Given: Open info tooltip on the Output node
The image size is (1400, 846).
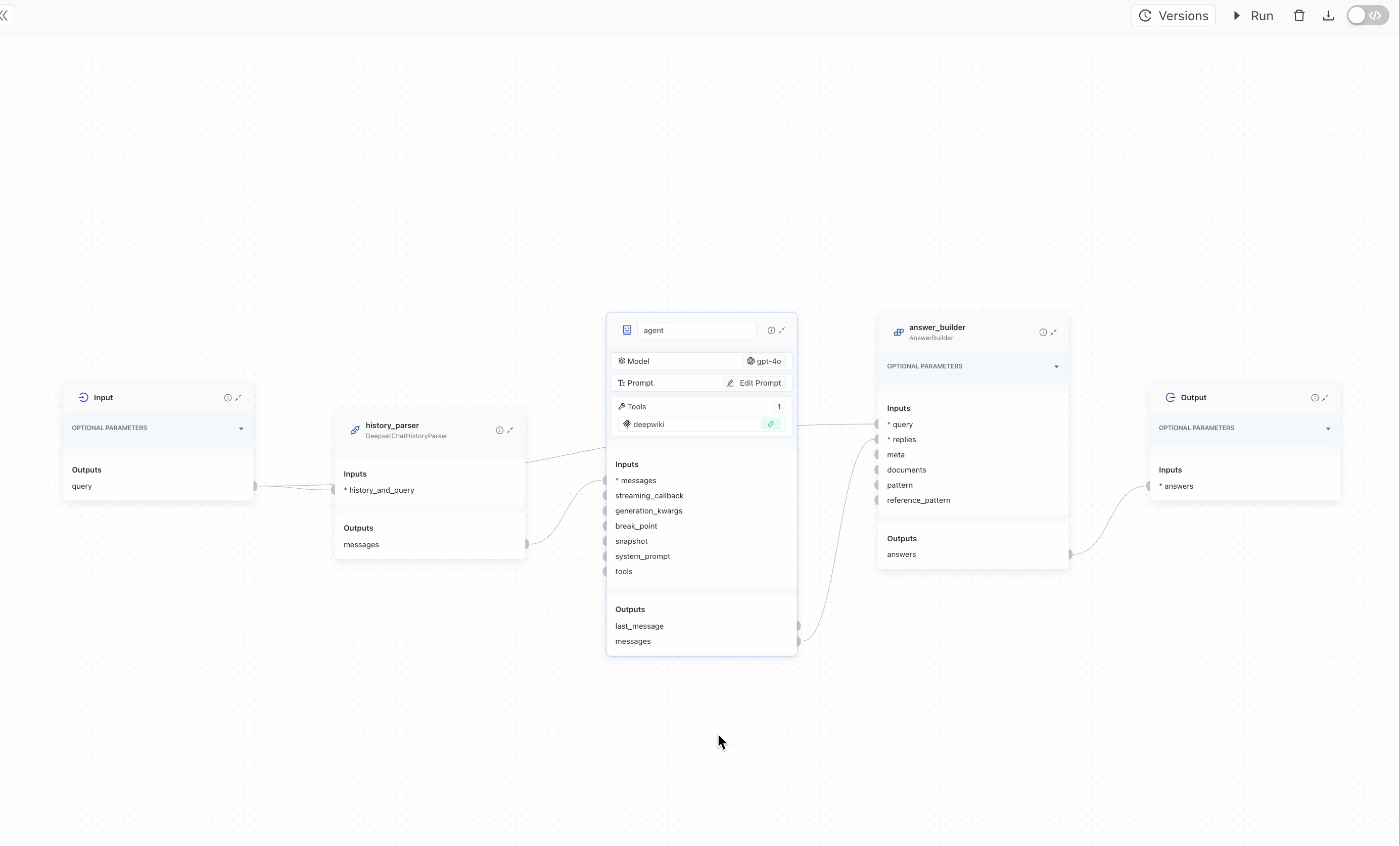Looking at the screenshot, I should [1314, 398].
